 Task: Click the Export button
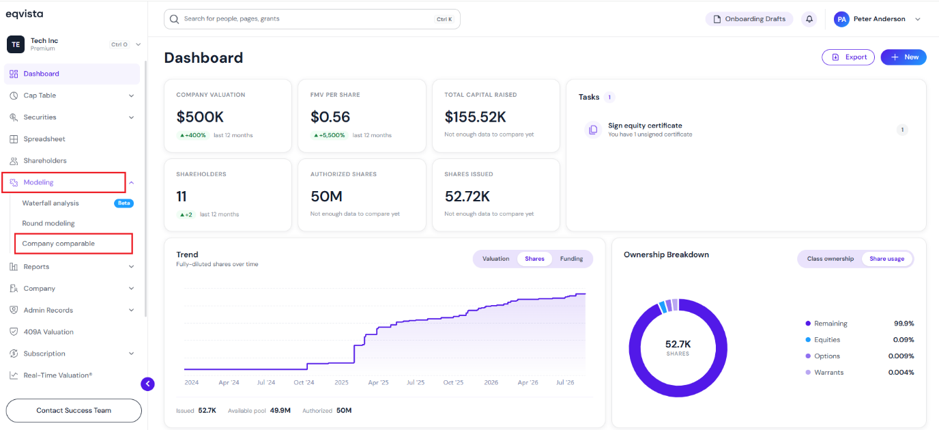(x=848, y=57)
